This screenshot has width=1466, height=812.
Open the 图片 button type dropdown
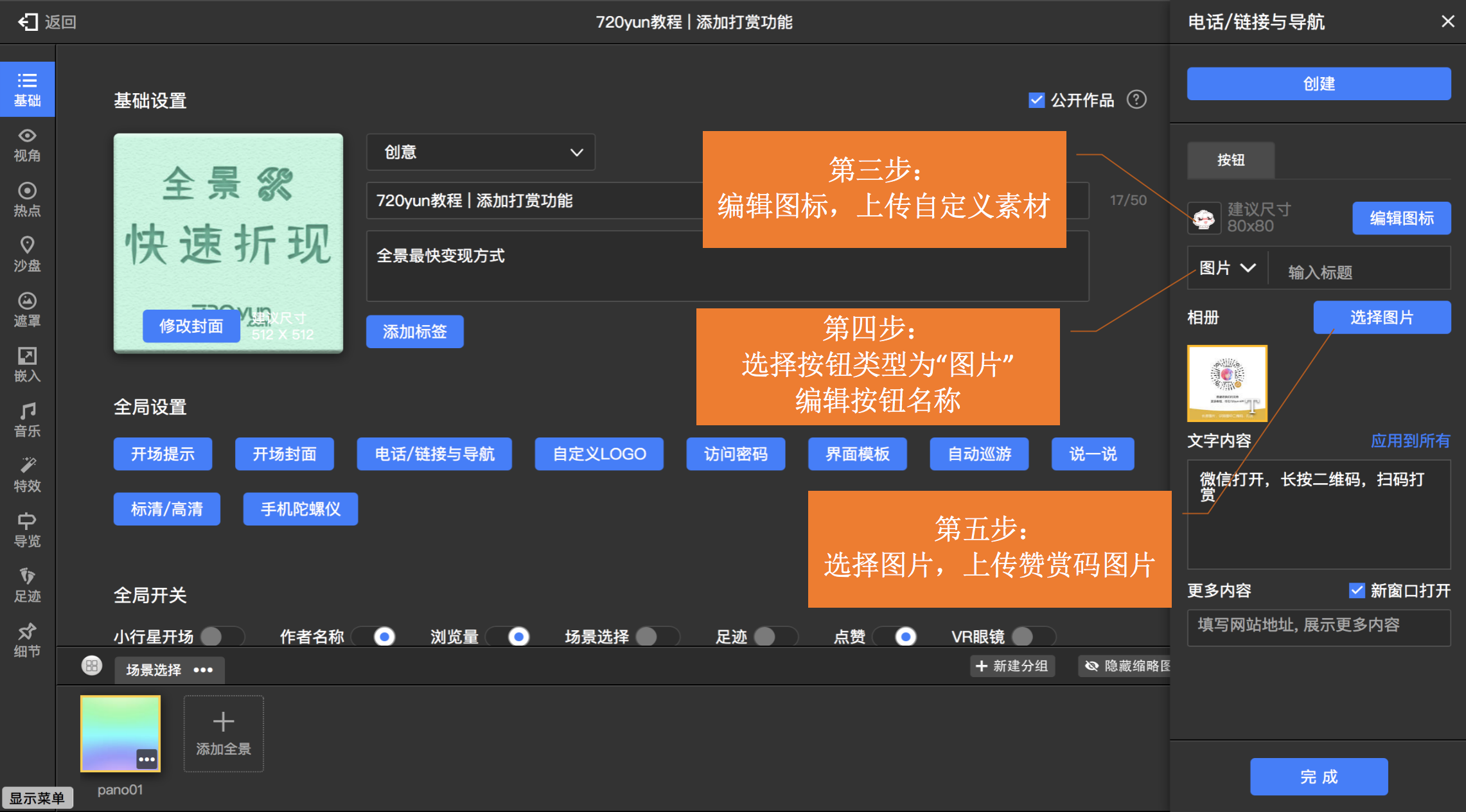click(x=1227, y=268)
